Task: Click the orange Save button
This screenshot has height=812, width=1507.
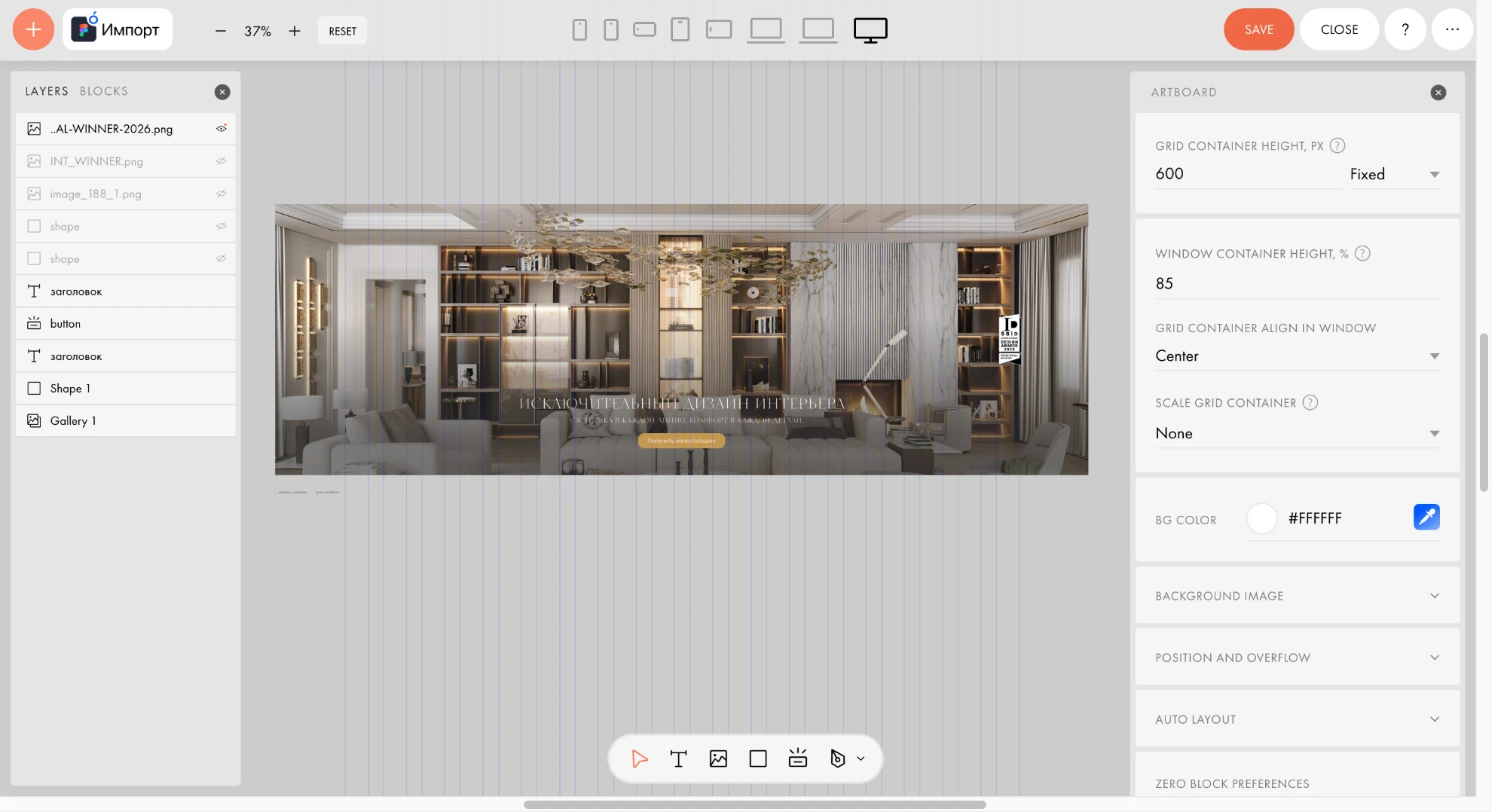Action: (x=1258, y=29)
